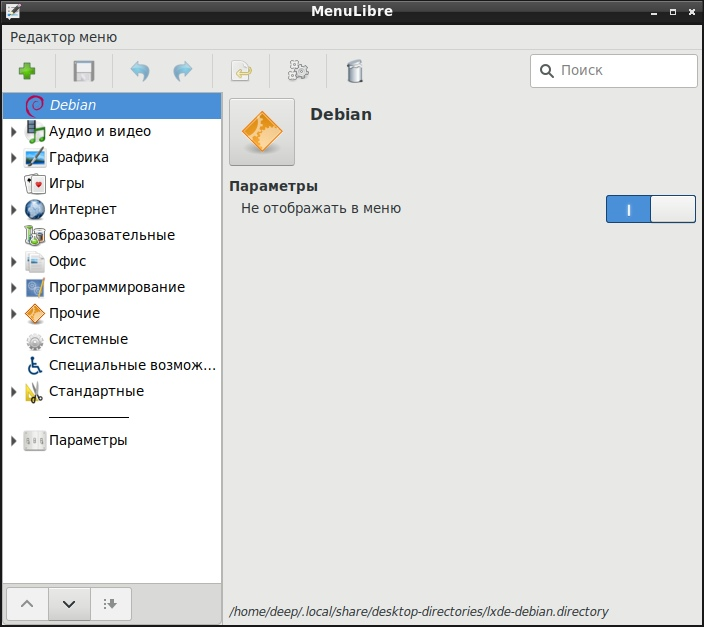Click the Параметры switches icon in tree
704x627 pixels.
coord(35,441)
